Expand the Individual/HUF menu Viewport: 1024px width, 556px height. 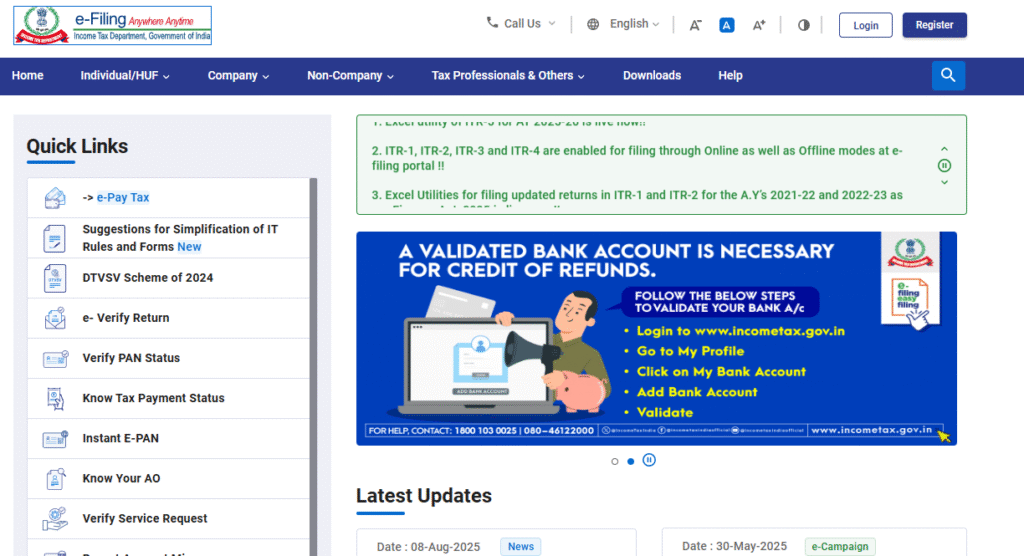pos(125,76)
